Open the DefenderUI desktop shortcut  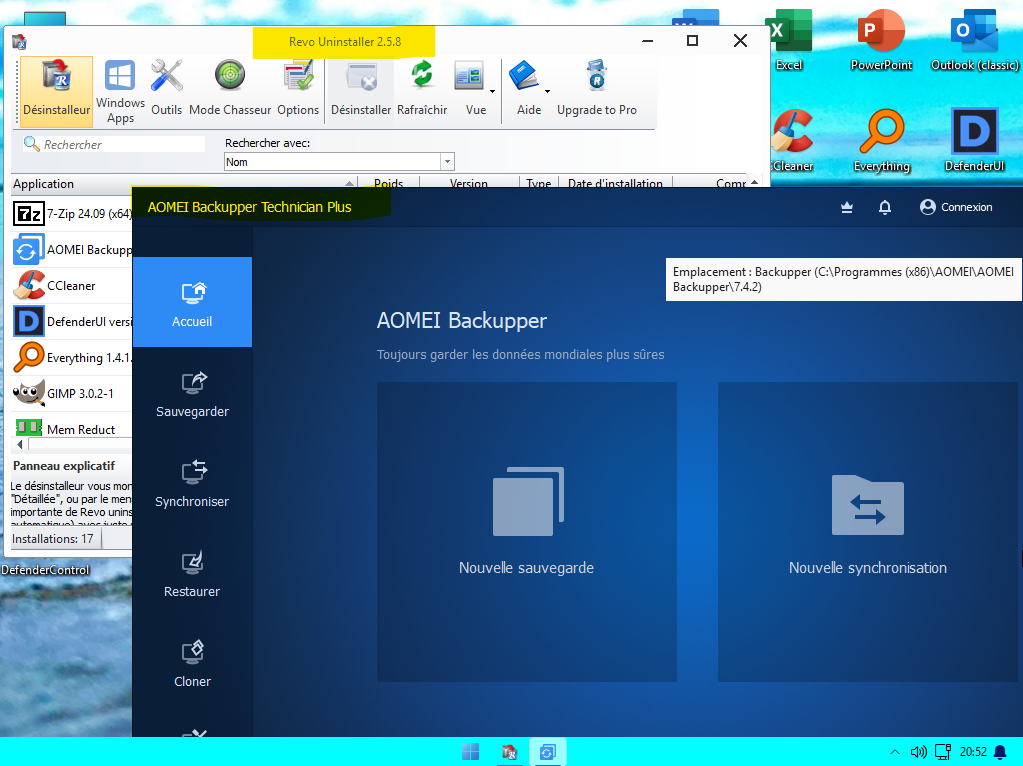pos(975,141)
